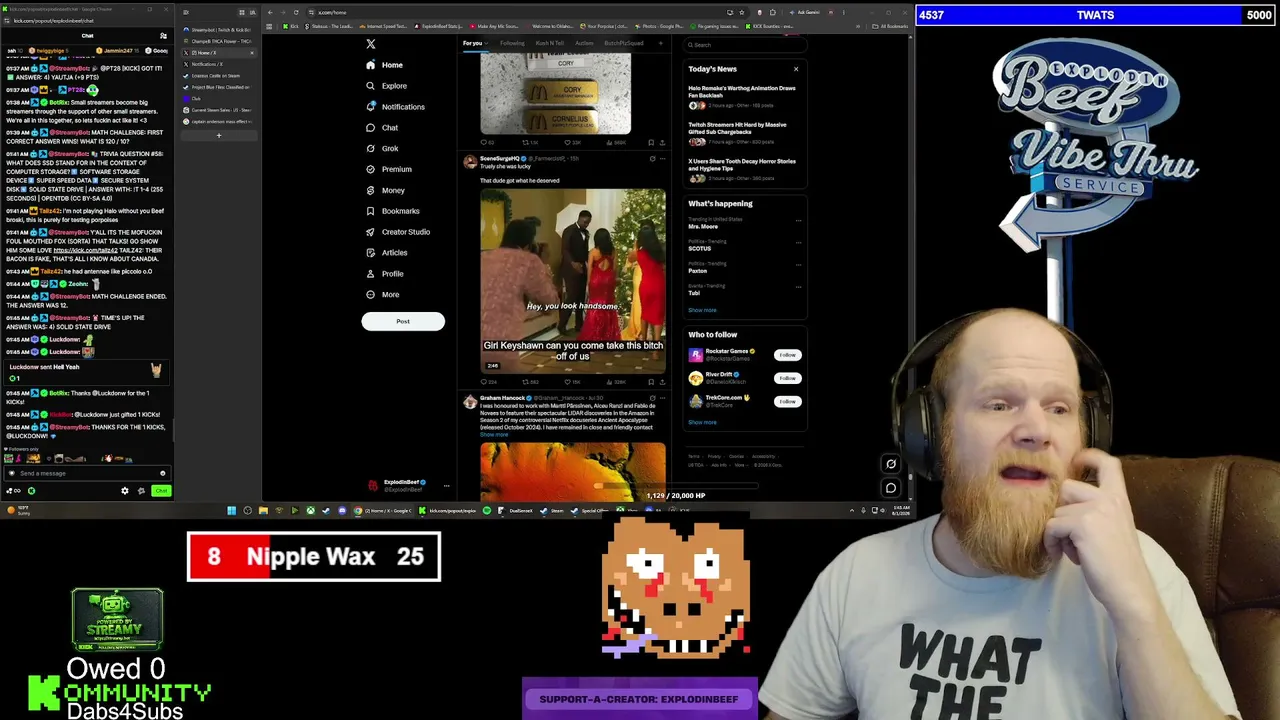
Task: Open options for the Mrs. Moore trend
Action: coord(797,221)
